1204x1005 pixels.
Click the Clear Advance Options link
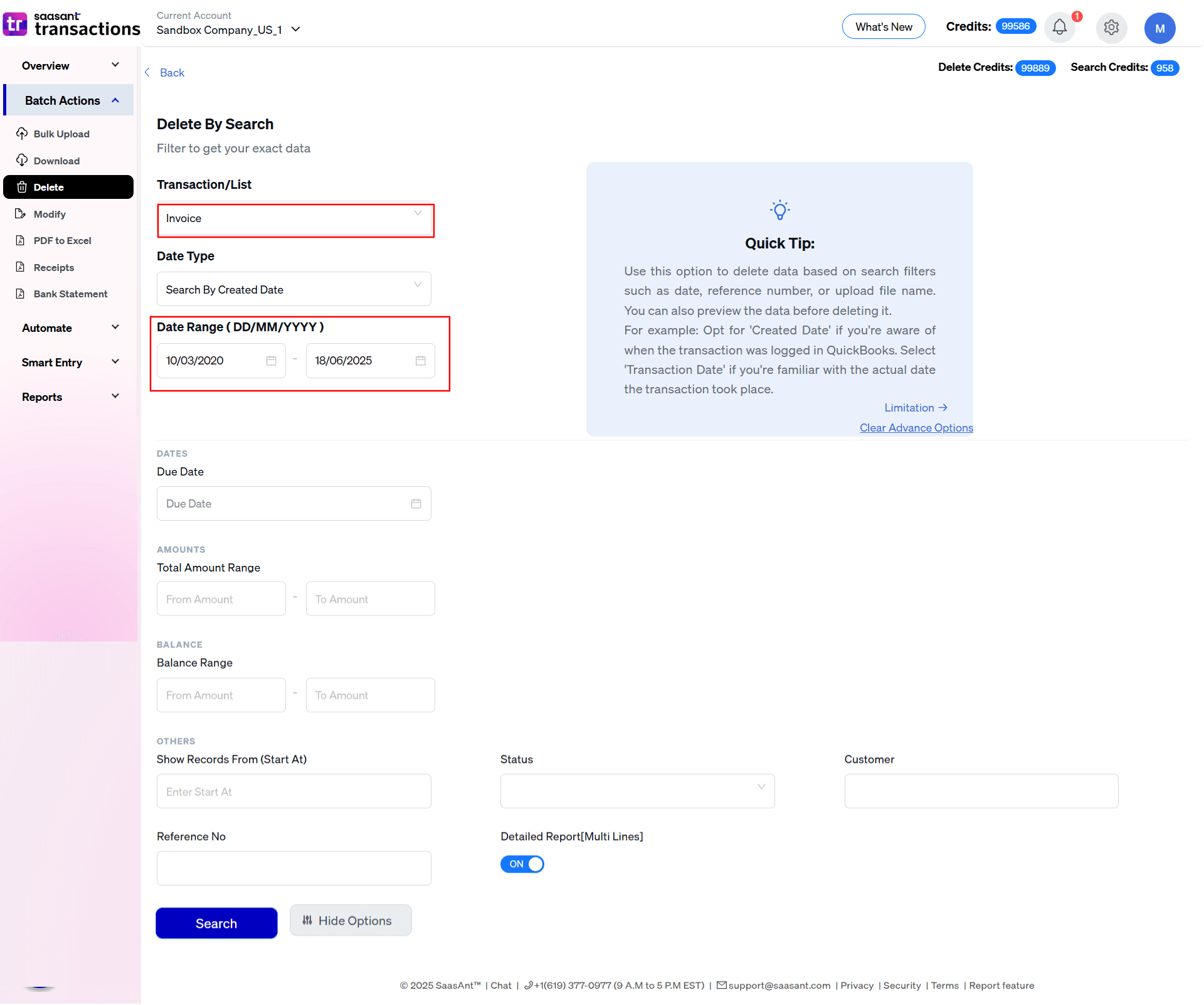coord(916,427)
